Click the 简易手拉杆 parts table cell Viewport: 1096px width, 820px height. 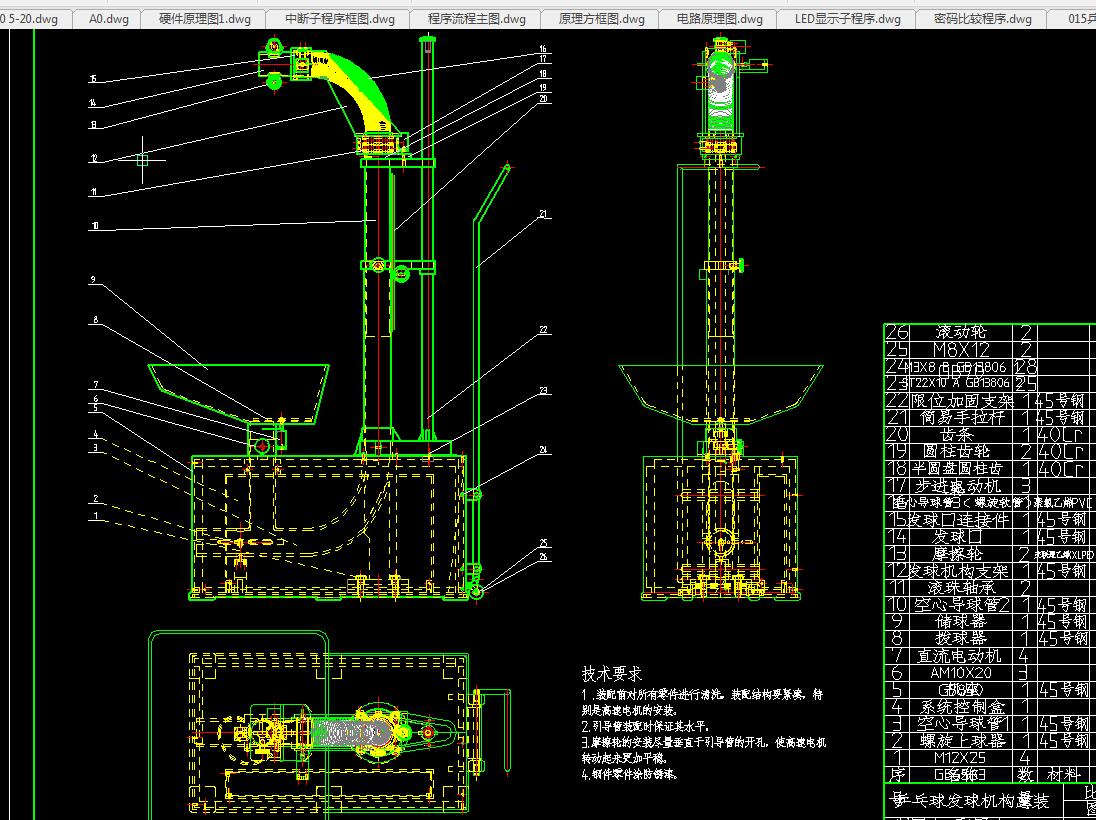[960, 417]
